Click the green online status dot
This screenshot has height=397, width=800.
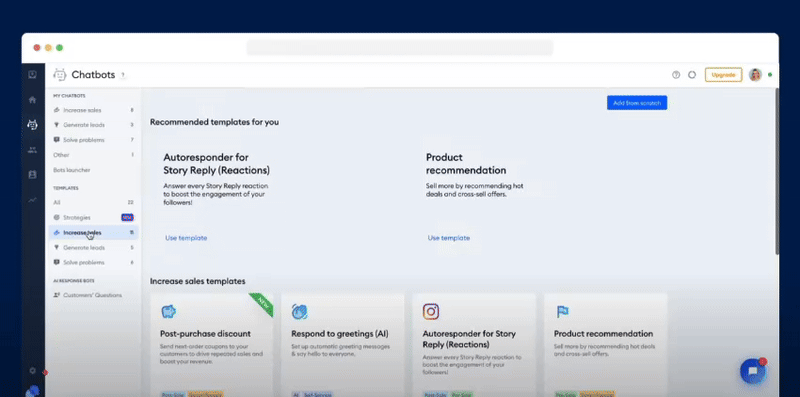click(x=770, y=75)
